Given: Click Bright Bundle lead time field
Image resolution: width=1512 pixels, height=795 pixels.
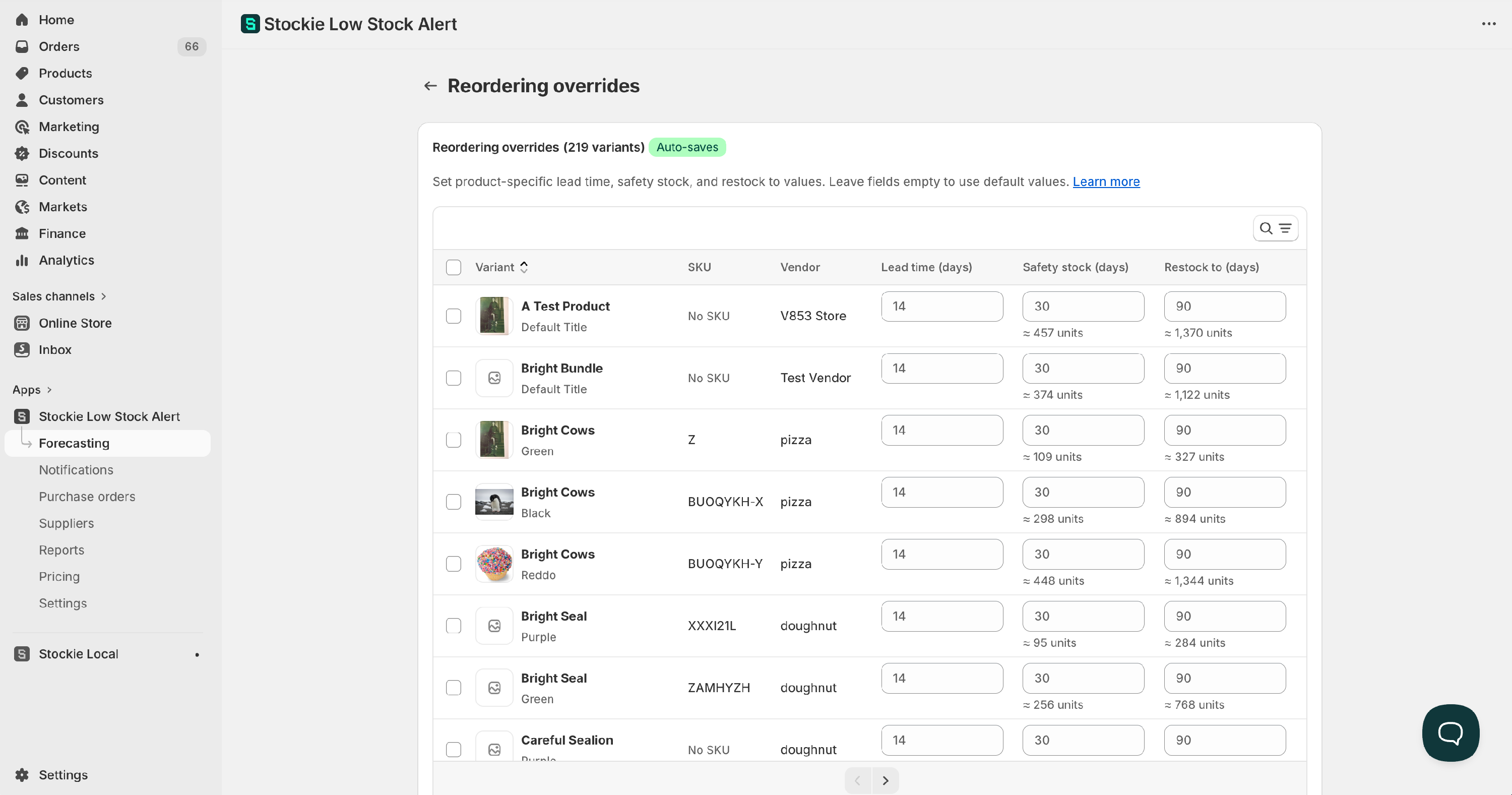Looking at the screenshot, I should pos(941,368).
